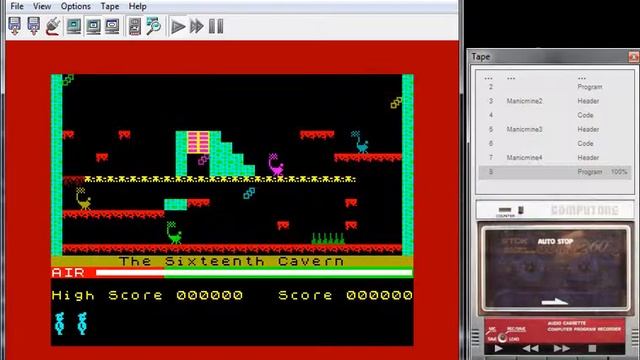Click the AIR supply bar in game
This screenshot has width=640, height=360.
[254, 273]
